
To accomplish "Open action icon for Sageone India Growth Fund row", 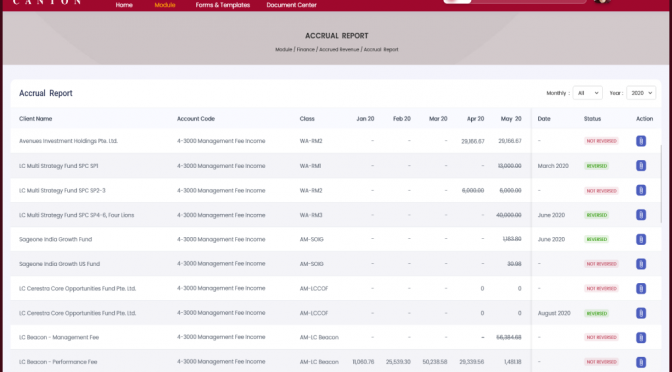I will click(641, 240).
